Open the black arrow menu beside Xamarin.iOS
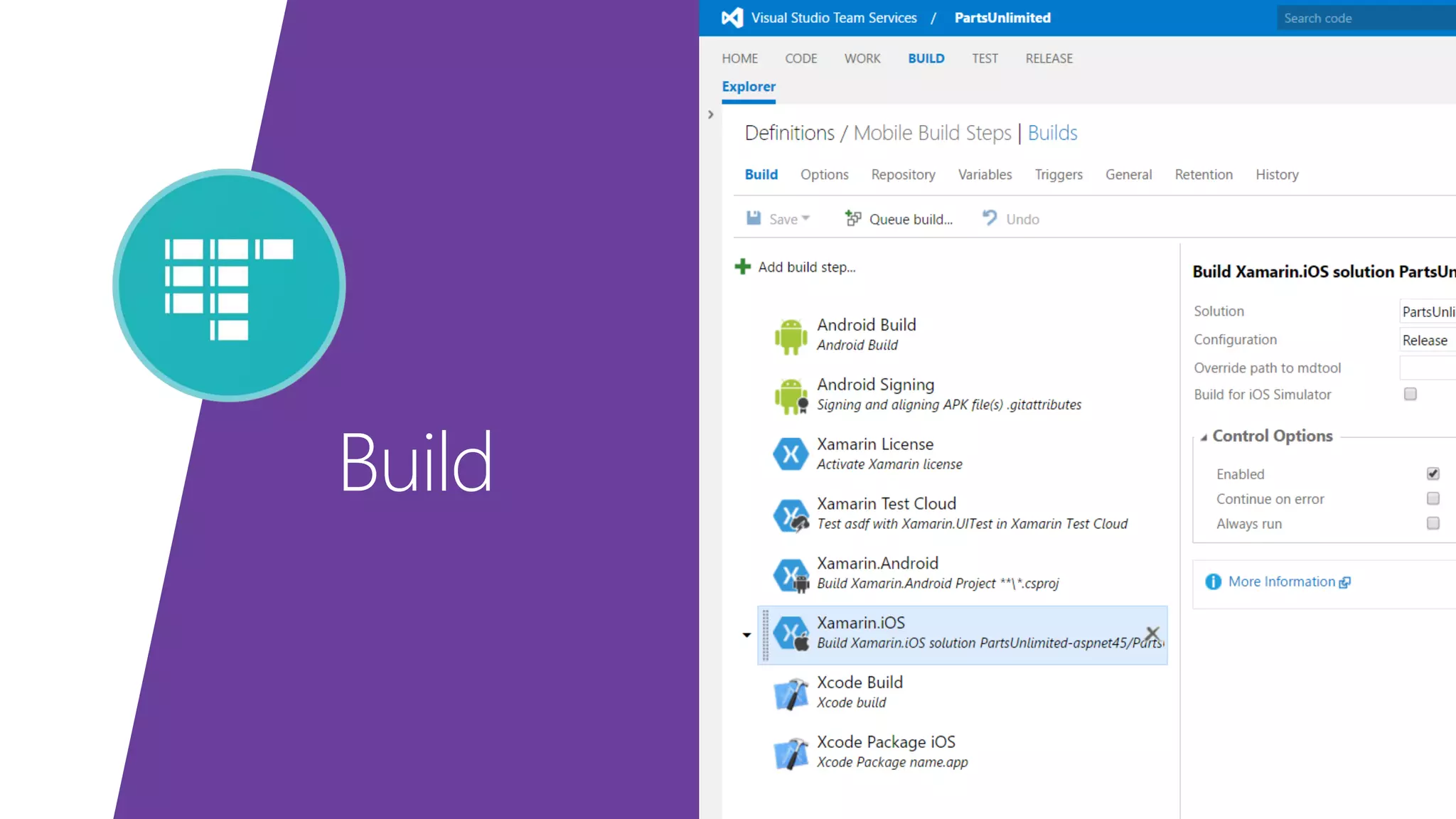Screen dimensions: 1456x819 click(x=746, y=635)
